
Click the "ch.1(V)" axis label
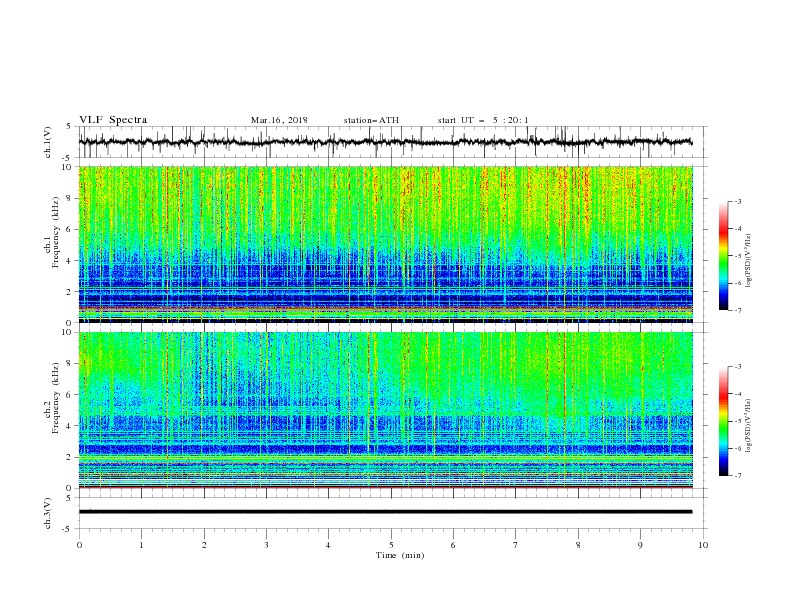coord(48,142)
